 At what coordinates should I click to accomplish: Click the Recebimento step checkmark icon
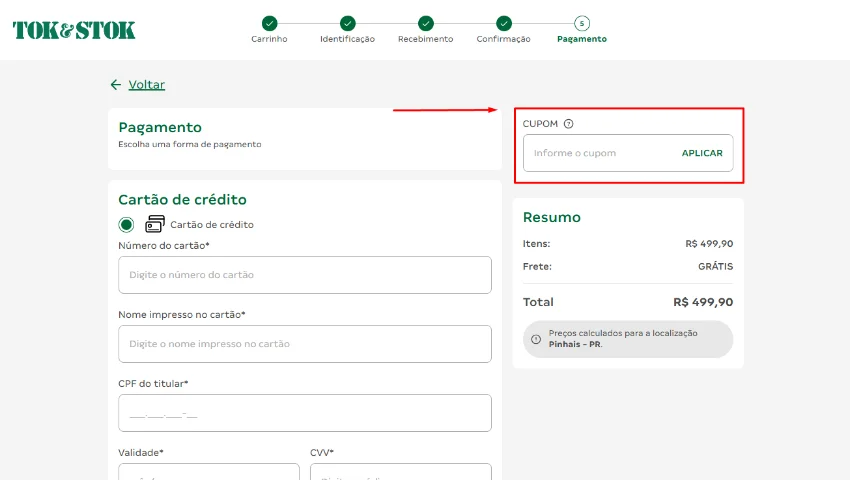[426, 23]
